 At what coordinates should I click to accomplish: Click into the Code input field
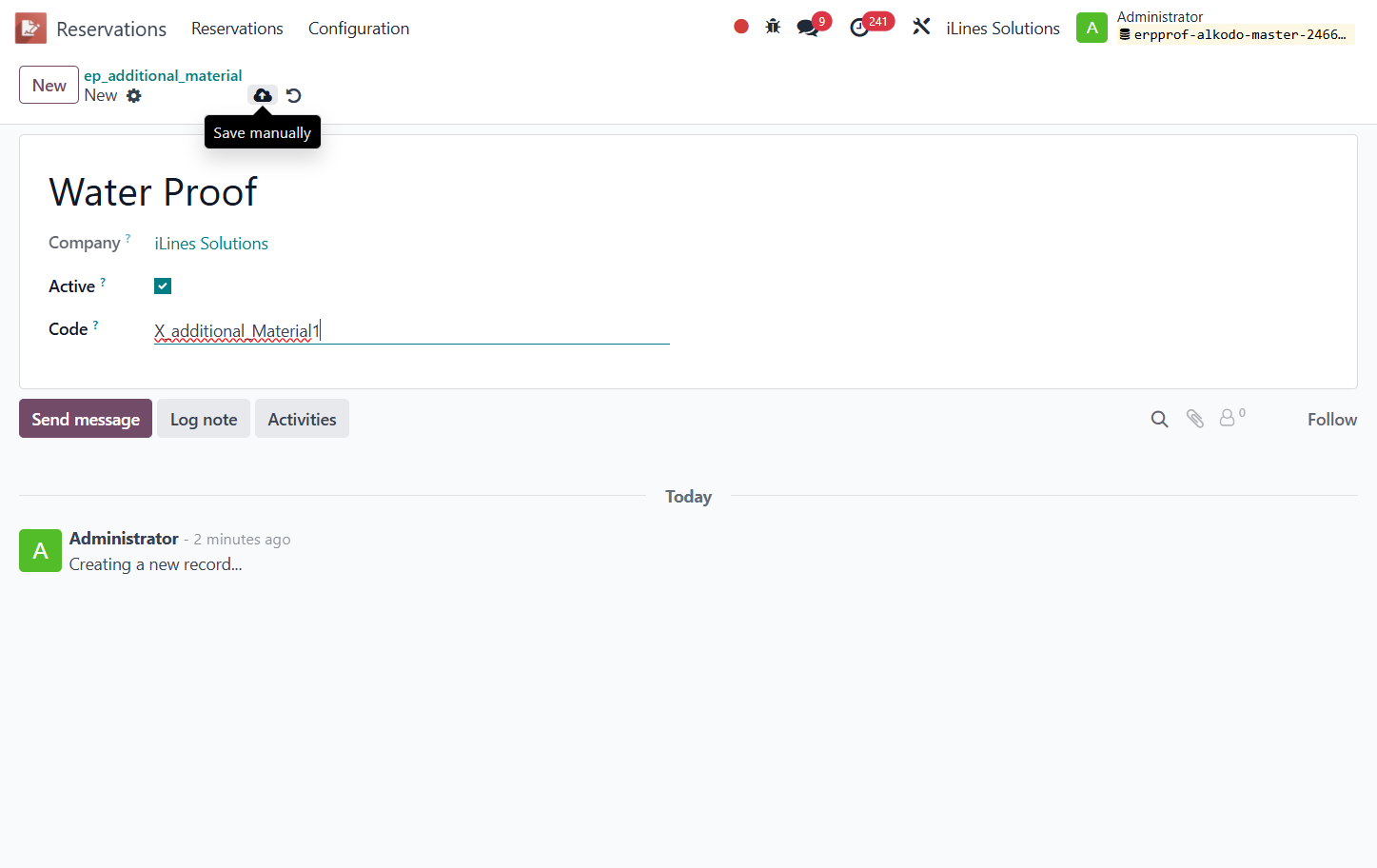[x=412, y=330]
